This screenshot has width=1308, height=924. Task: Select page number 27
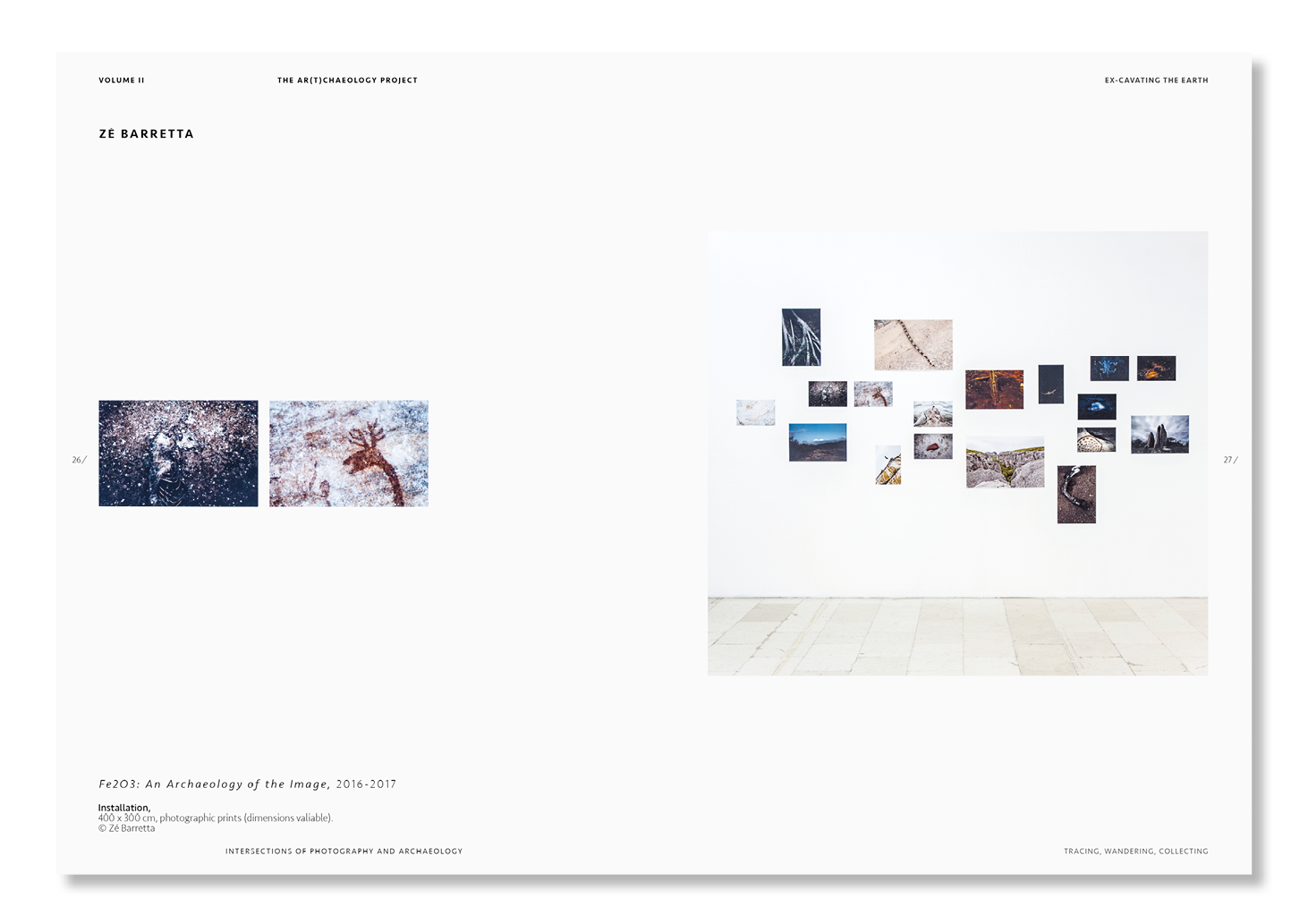click(1229, 460)
